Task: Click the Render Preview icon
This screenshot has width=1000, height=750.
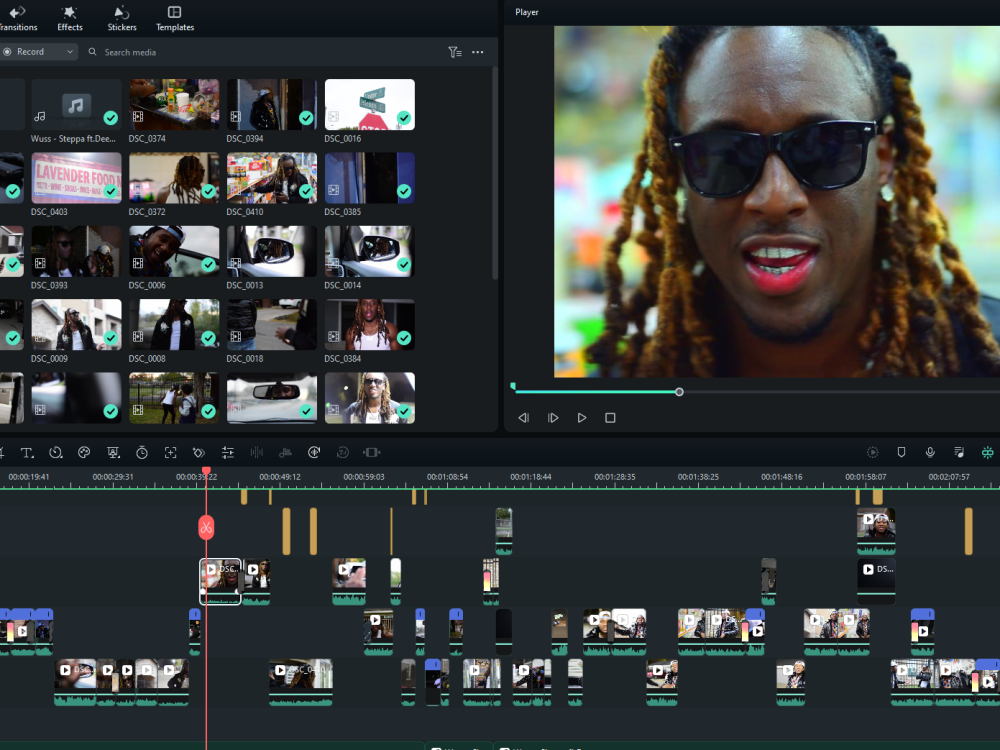Action: coord(872,453)
